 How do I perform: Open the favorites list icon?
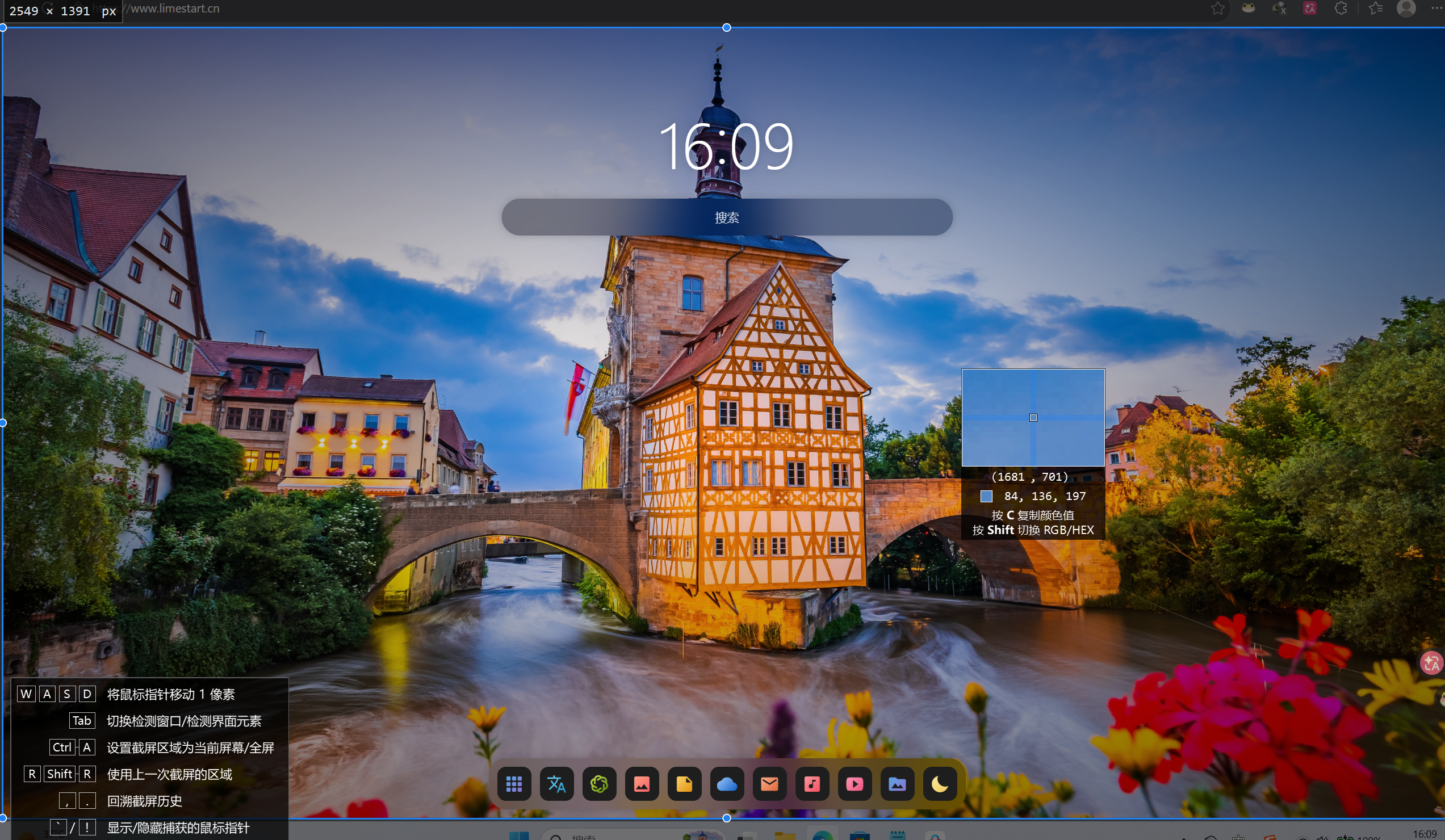click(x=1376, y=8)
